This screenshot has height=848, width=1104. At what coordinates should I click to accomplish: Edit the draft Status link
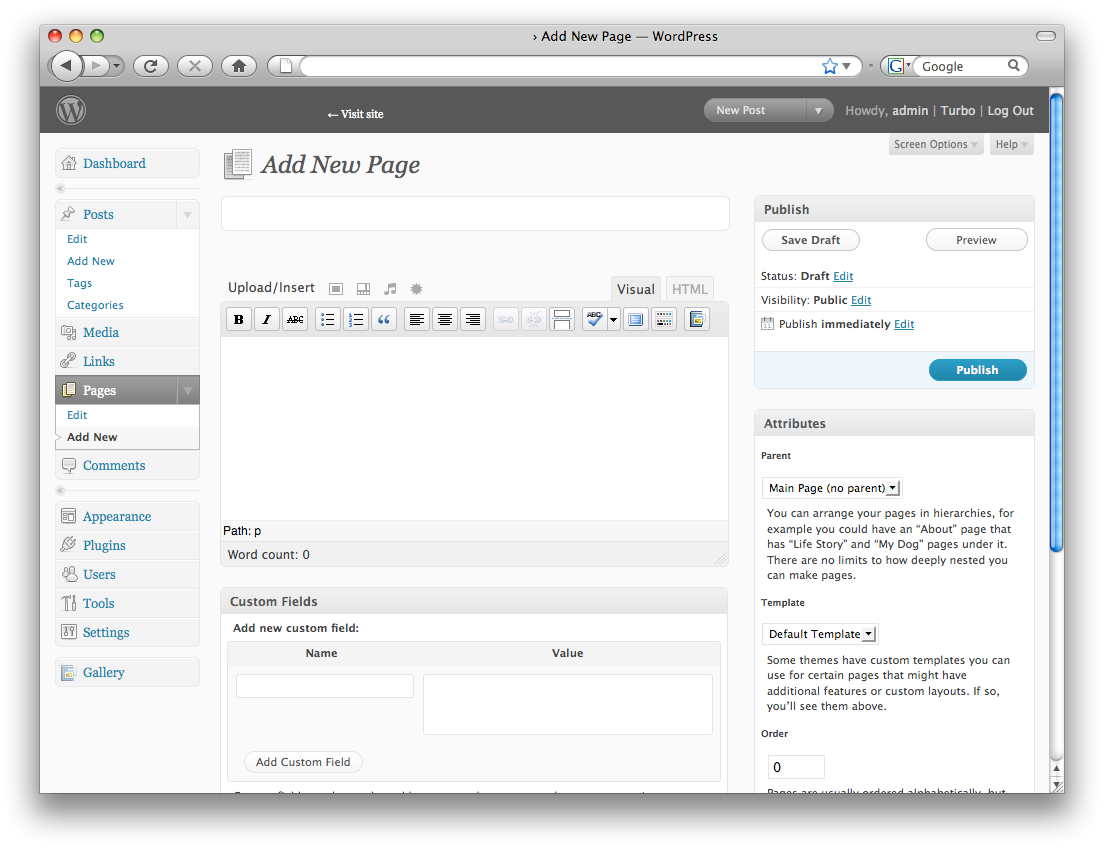click(843, 276)
